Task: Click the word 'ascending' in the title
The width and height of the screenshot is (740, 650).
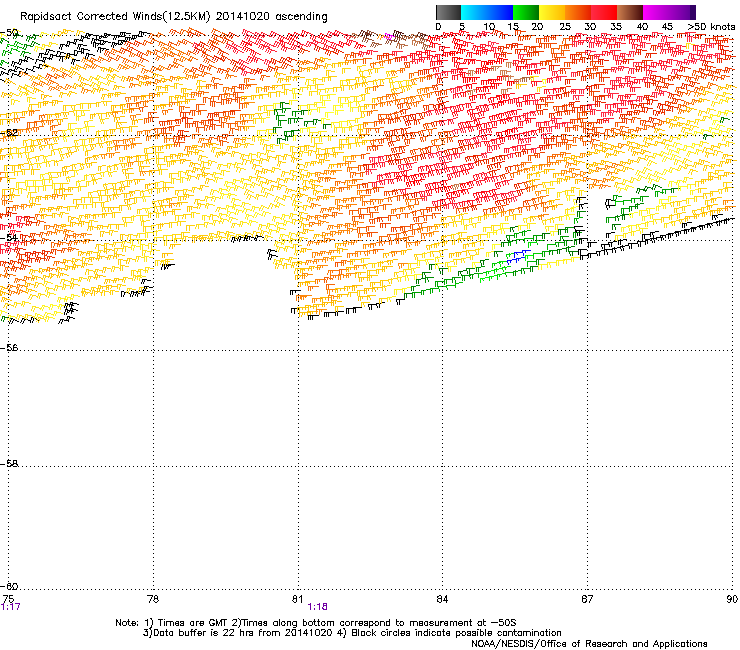Action: [302, 17]
